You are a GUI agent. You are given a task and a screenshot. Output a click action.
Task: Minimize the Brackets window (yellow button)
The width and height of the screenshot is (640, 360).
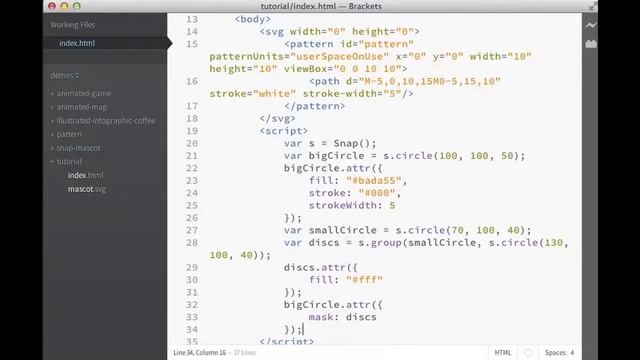[64, 6]
